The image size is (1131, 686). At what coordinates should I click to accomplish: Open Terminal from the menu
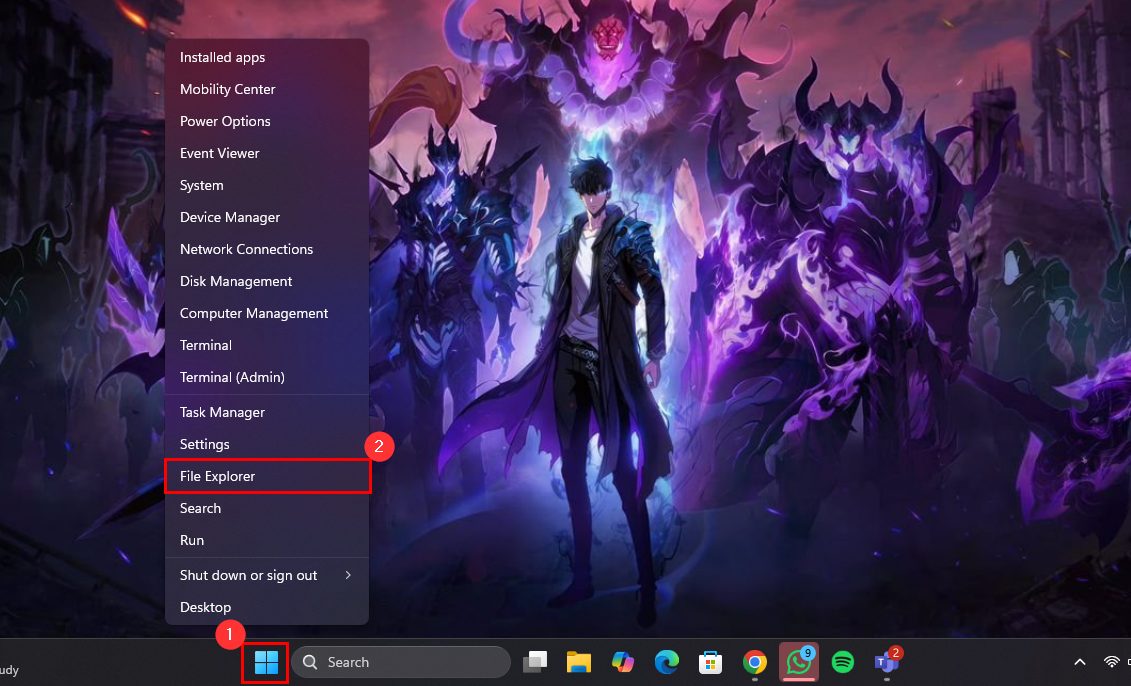coord(267,345)
